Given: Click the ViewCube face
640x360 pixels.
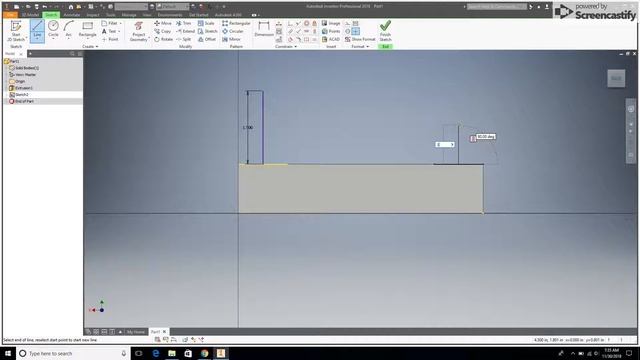Looking at the screenshot, I should click(x=616, y=78).
